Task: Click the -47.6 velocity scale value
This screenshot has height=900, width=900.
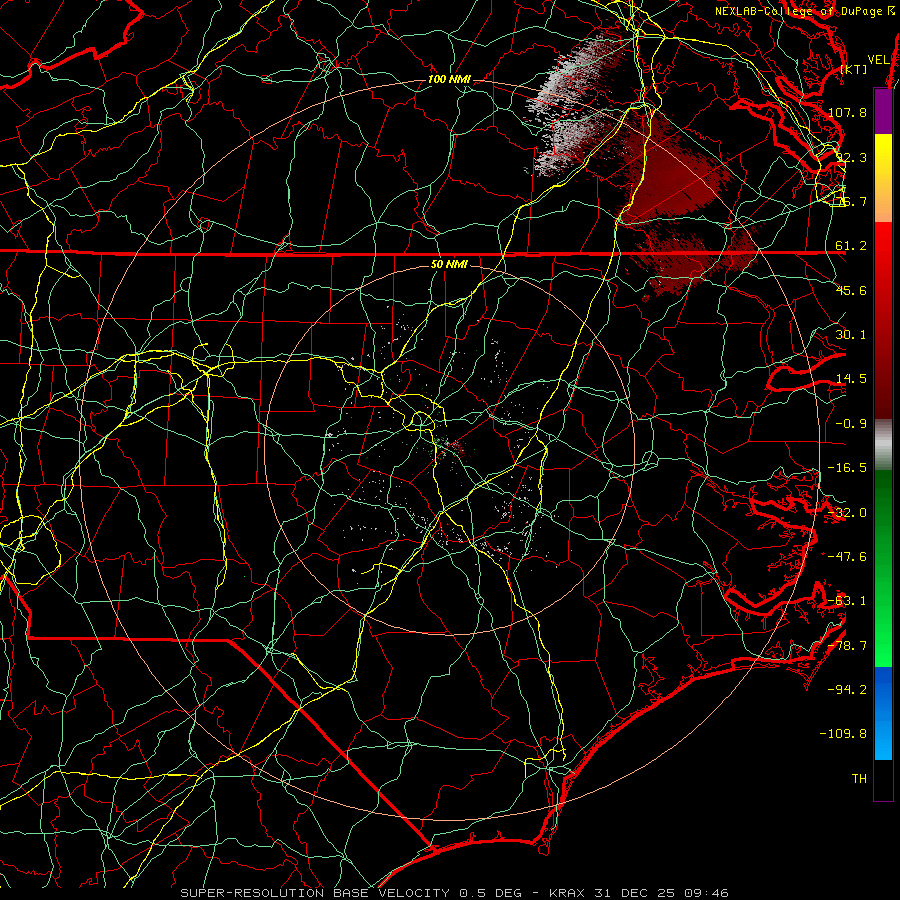Action: [x=848, y=557]
